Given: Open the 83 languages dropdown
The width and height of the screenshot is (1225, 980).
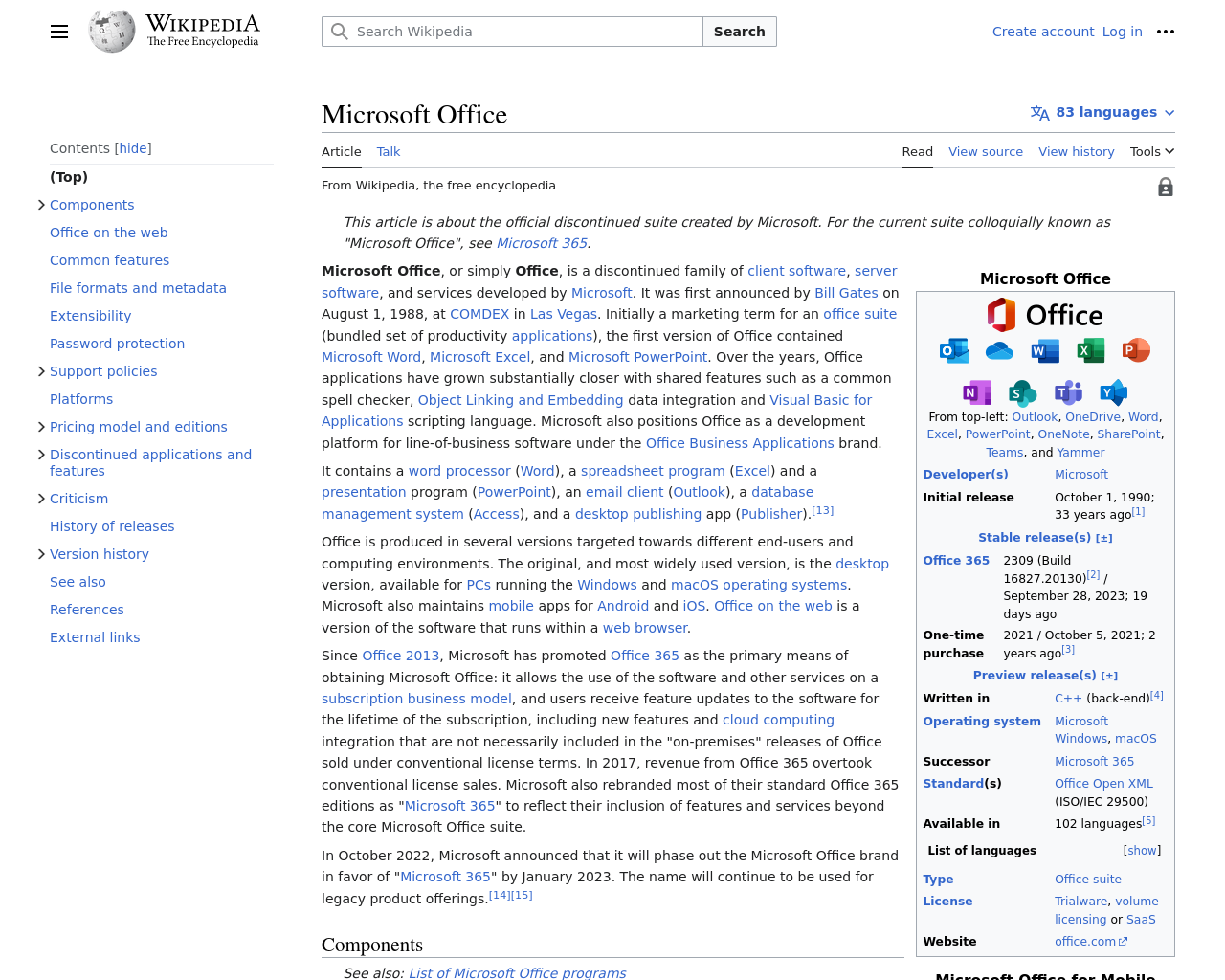Looking at the screenshot, I should (1102, 113).
